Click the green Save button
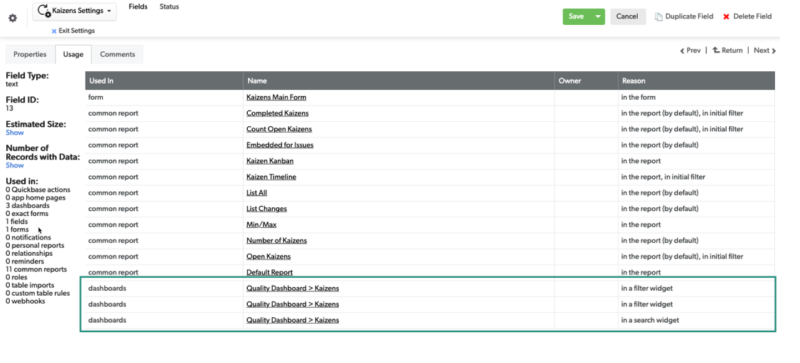800x363 pixels. click(577, 16)
